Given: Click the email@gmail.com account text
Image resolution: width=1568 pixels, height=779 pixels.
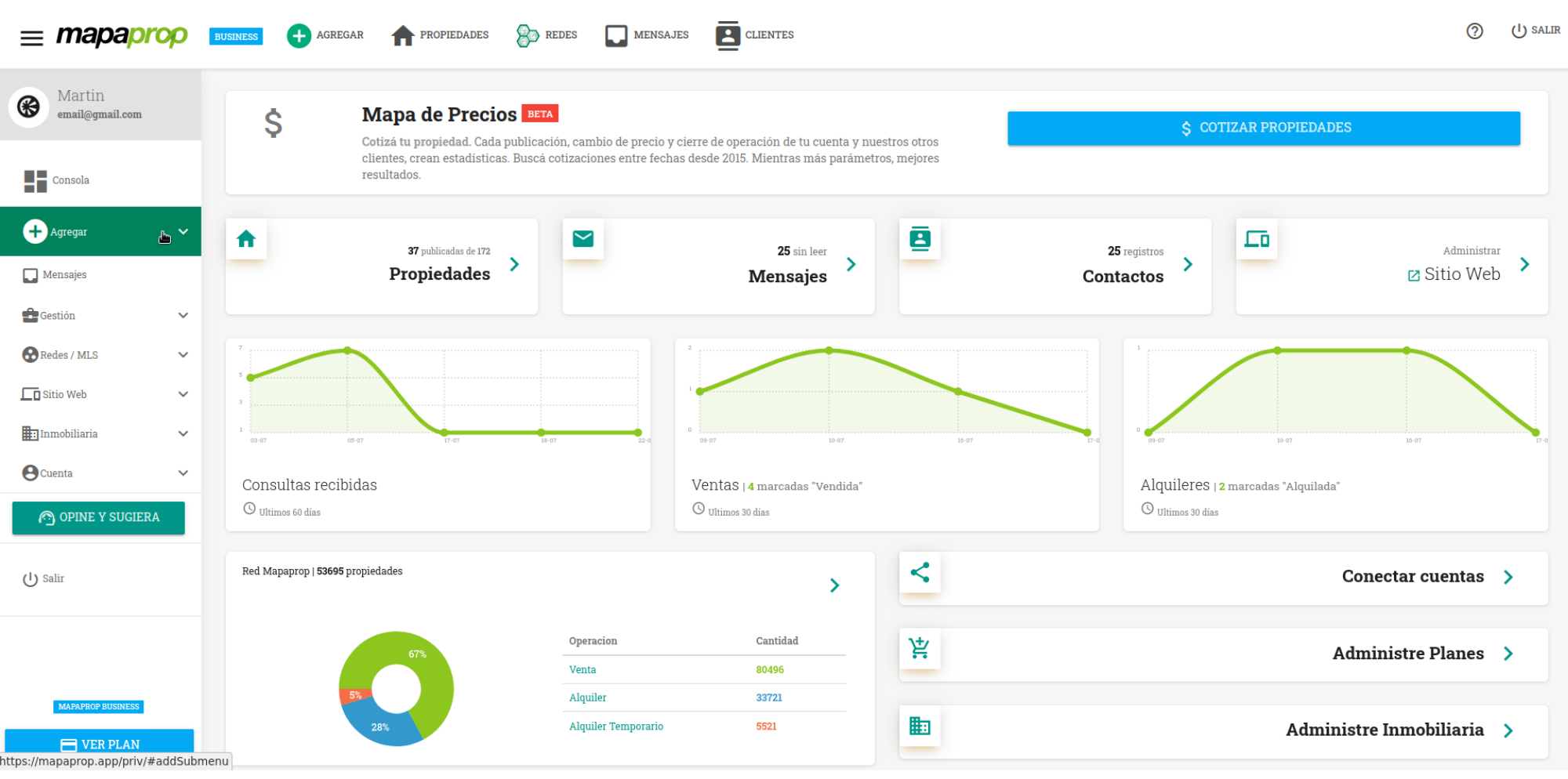Looking at the screenshot, I should pos(100,114).
